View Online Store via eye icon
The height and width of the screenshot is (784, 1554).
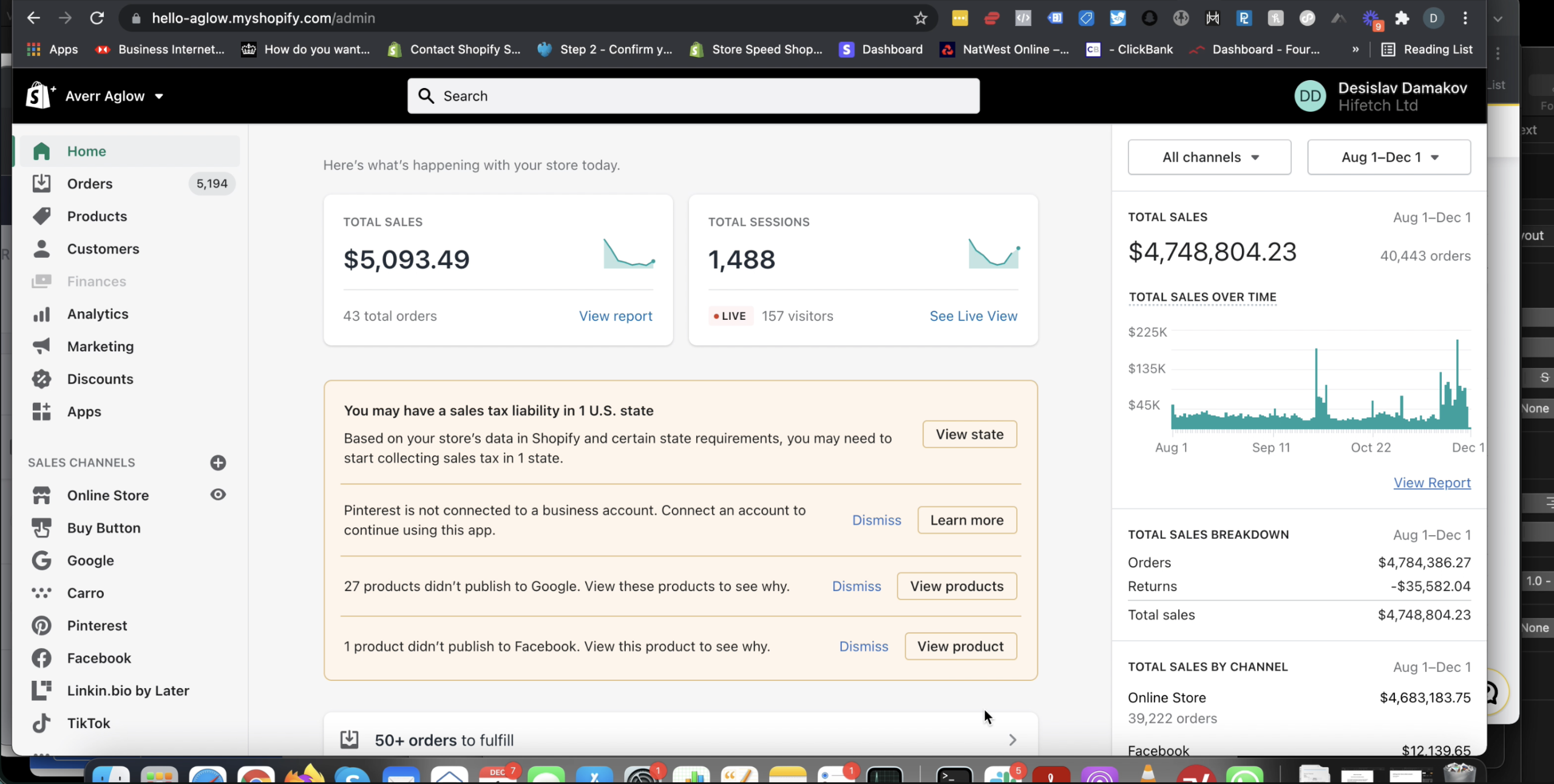point(218,495)
